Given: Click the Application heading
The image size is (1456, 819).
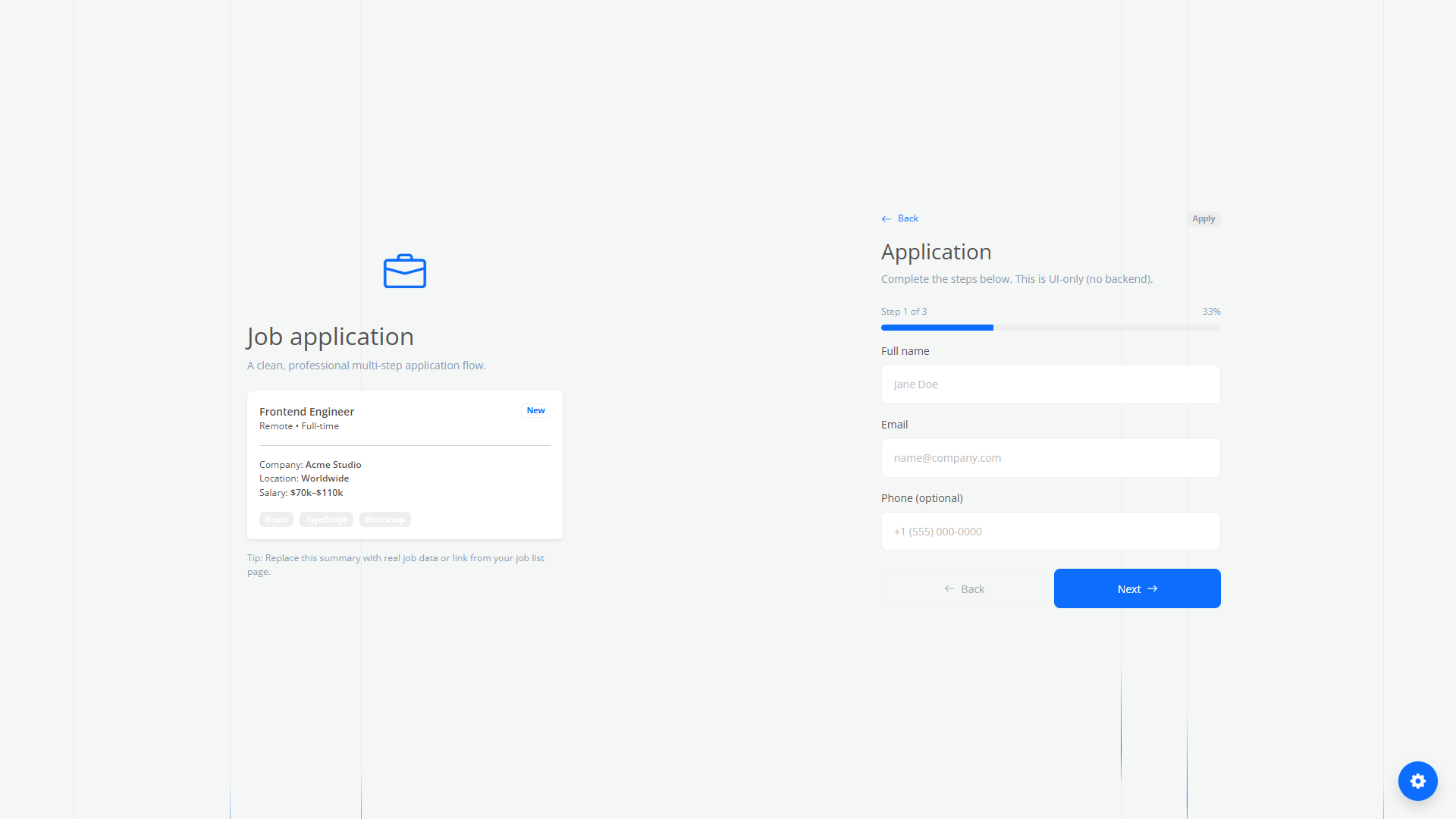Looking at the screenshot, I should tap(936, 252).
